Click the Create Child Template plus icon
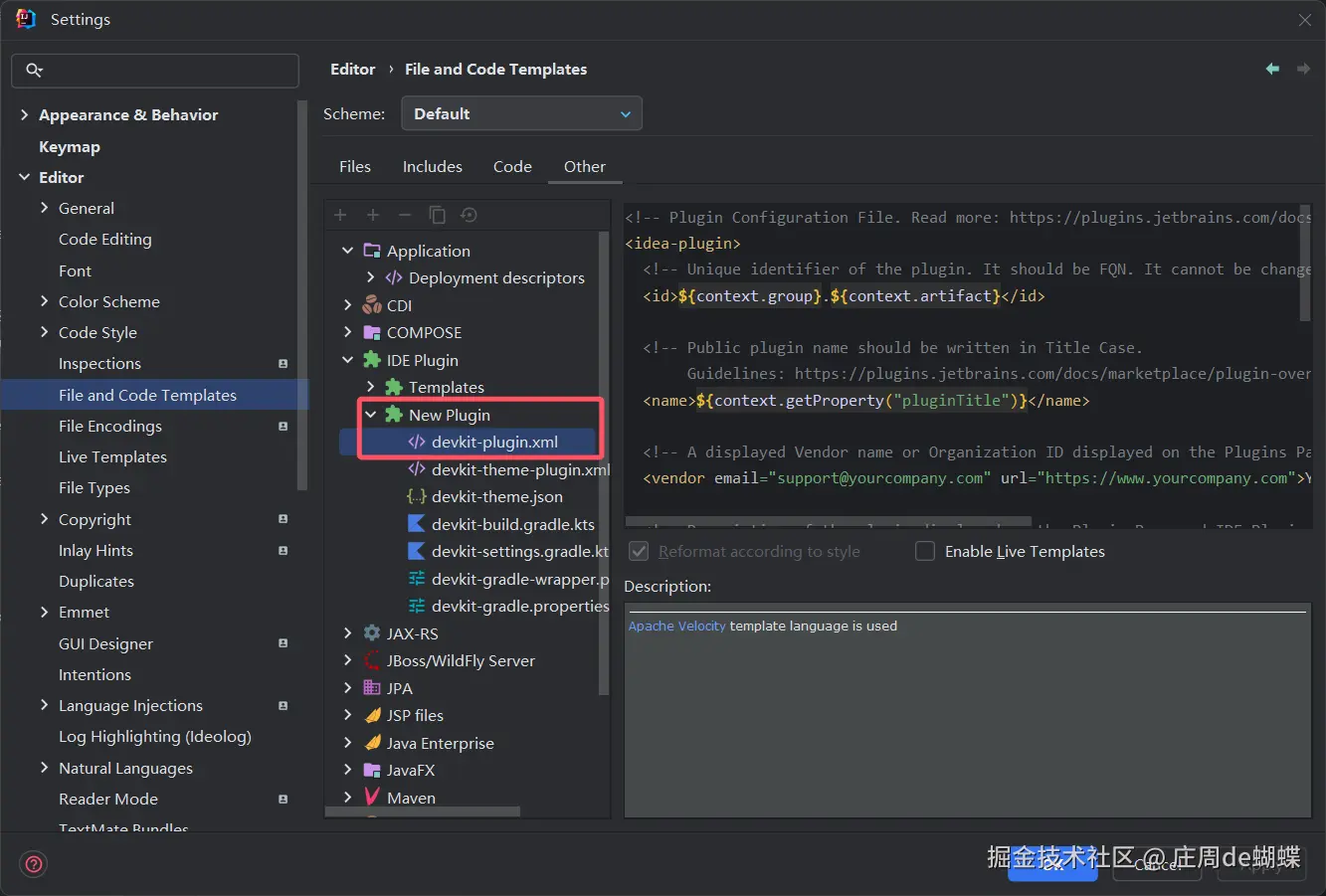This screenshot has width=1326, height=896. click(x=373, y=215)
